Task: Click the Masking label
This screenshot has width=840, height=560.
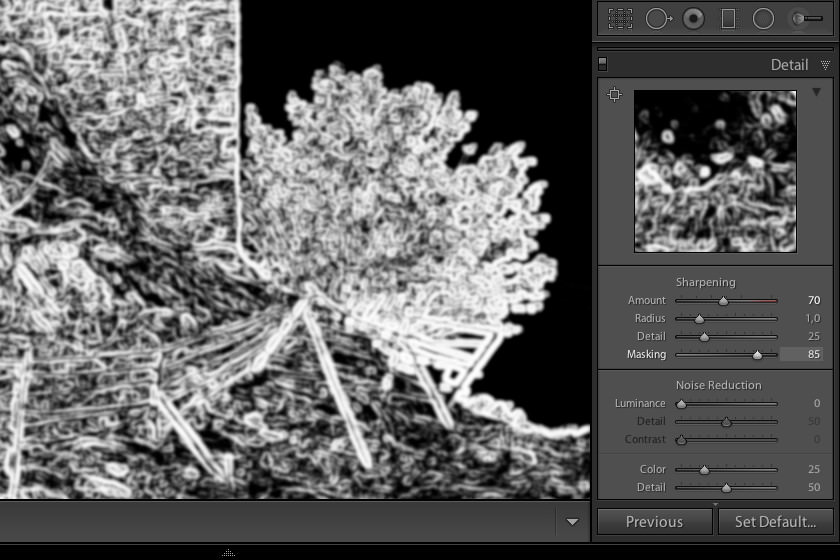Action: pyautogui.click(x=646, y=354)
